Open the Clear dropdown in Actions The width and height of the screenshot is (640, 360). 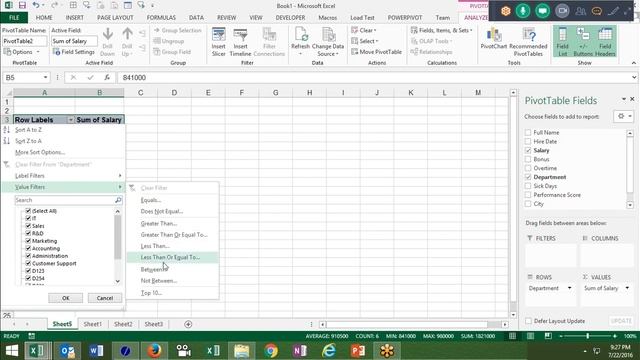click(364, 30)
